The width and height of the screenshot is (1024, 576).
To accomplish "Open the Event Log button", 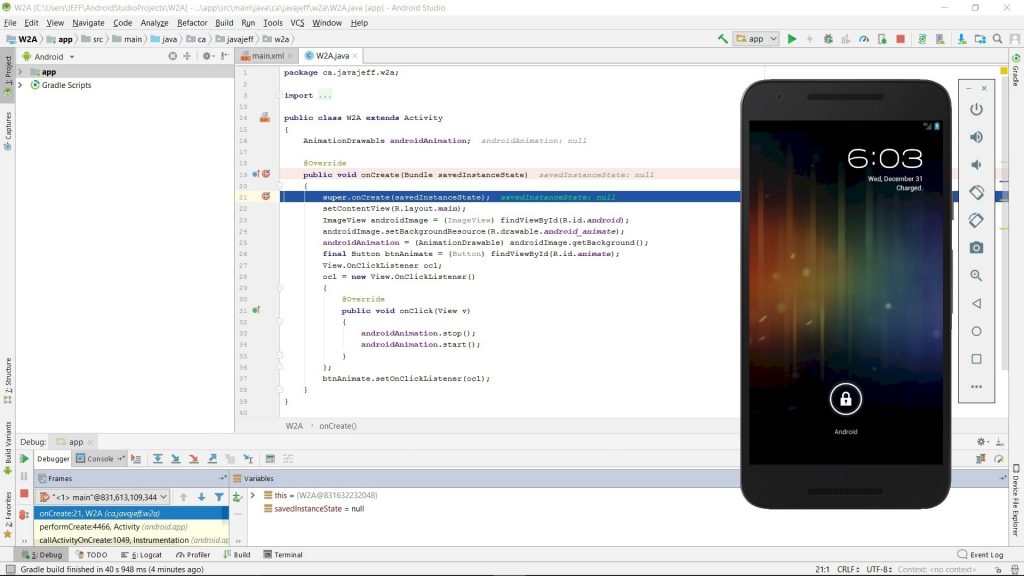I will click(x=980, y=555).
